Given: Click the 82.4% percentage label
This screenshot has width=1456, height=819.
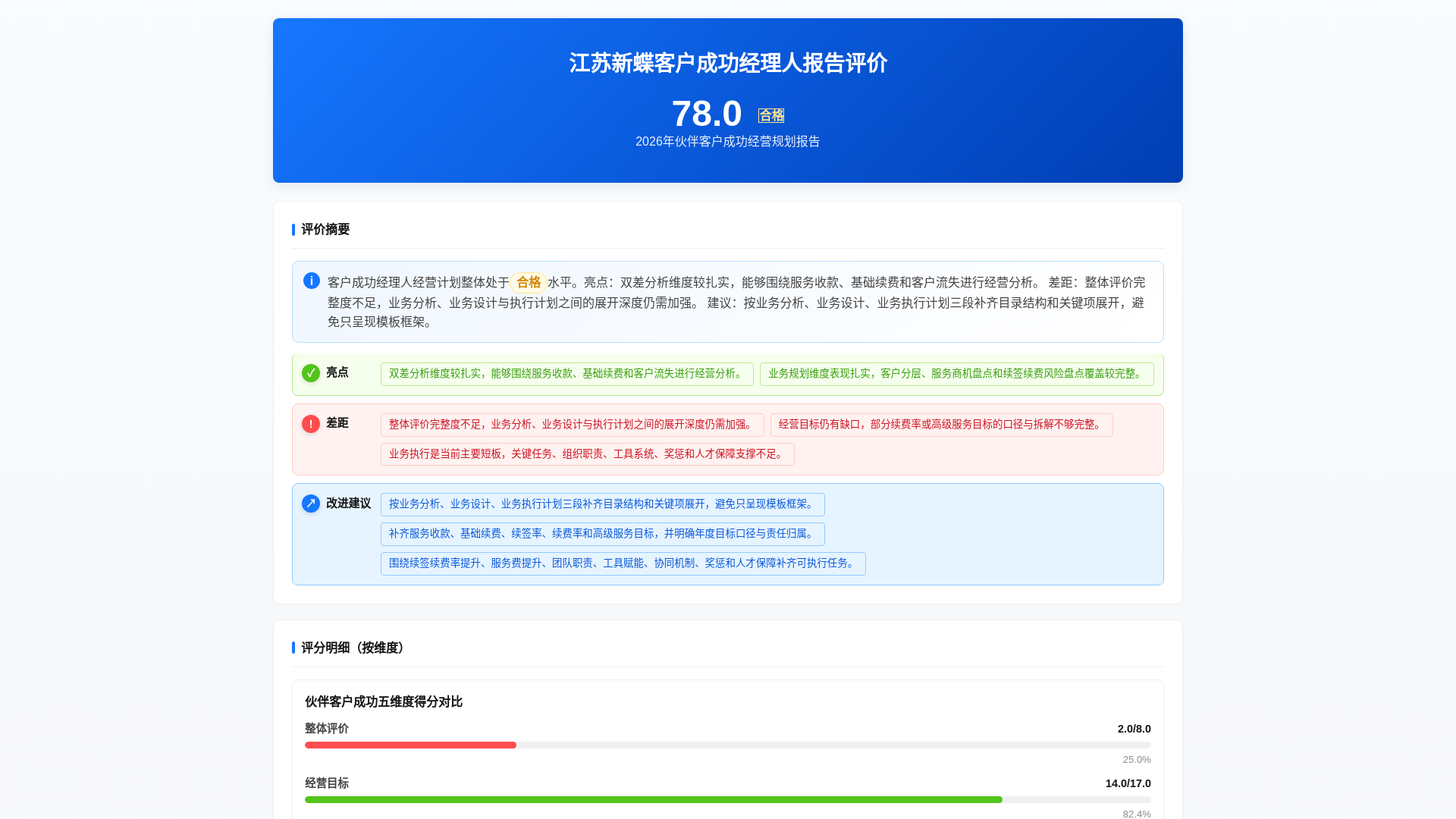Looking at the screenshot, I should (1137, 814).
